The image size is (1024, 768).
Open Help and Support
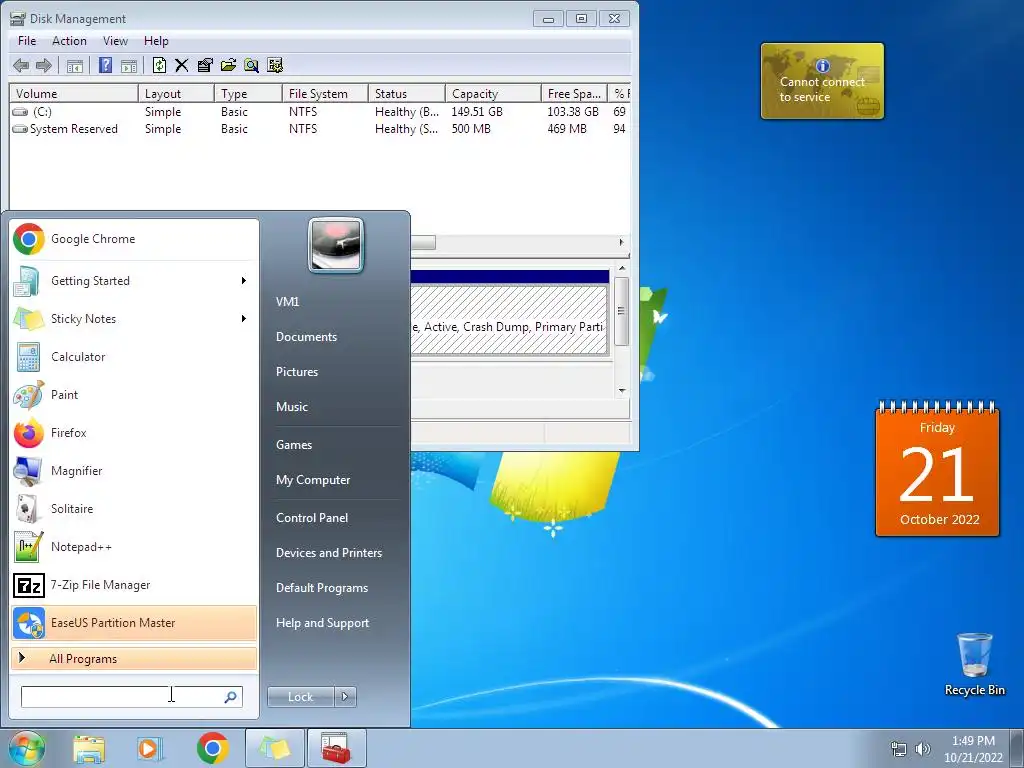(x=322, y=623)
